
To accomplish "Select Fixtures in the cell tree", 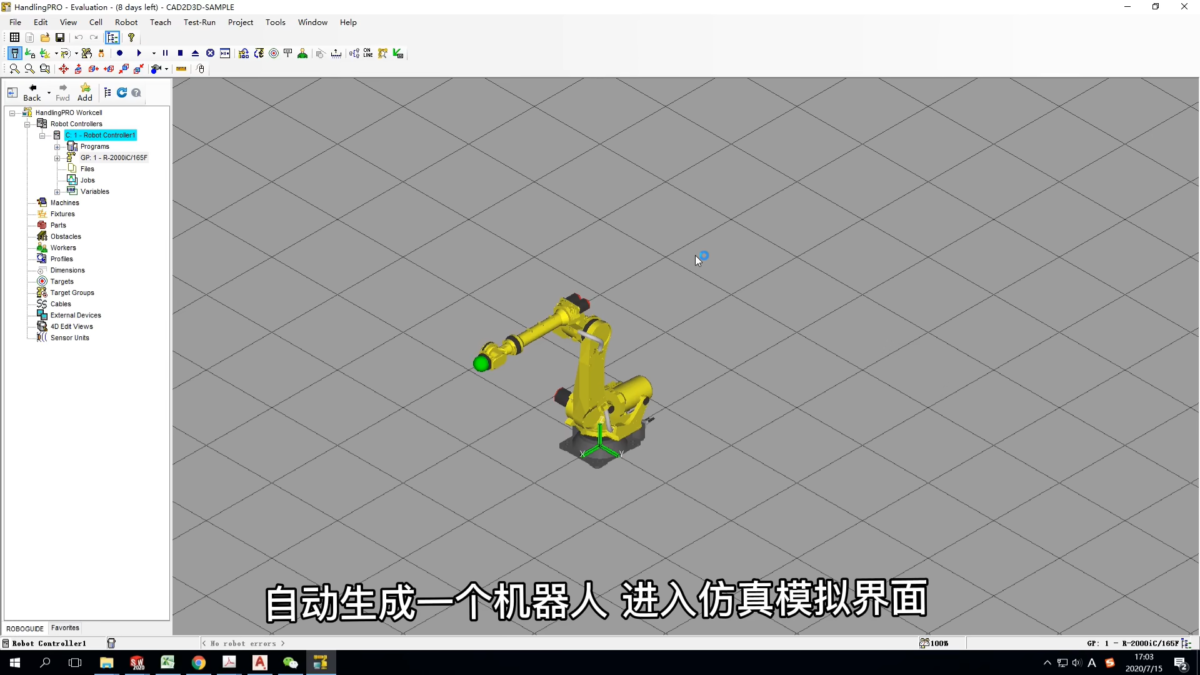I will (x=62, y=214).
